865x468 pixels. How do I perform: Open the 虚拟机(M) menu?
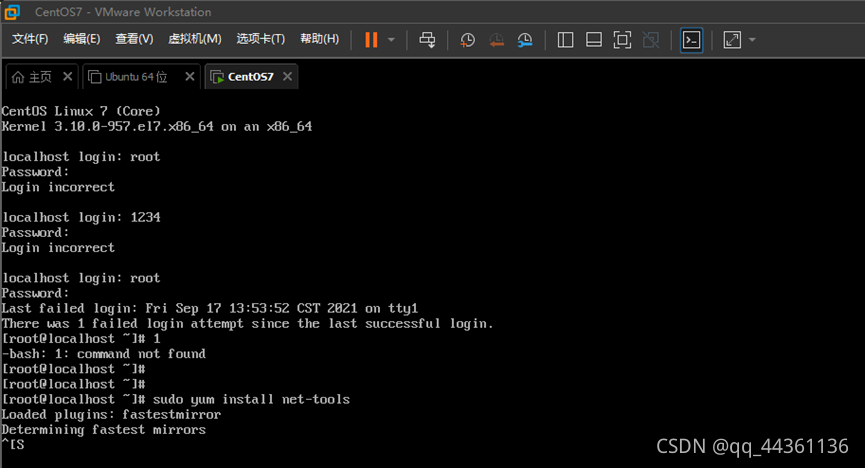pyautogui.click(x=195, y=39)
